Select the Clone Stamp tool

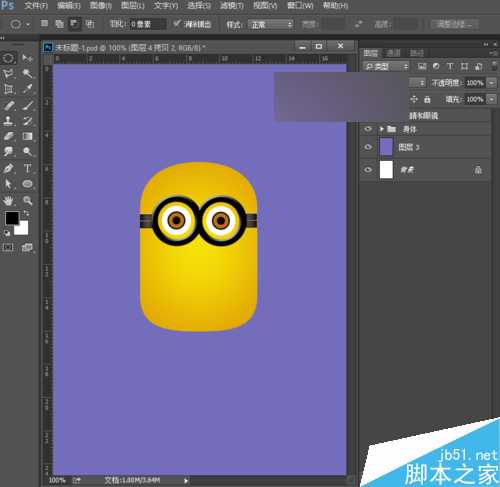(8, 121)
